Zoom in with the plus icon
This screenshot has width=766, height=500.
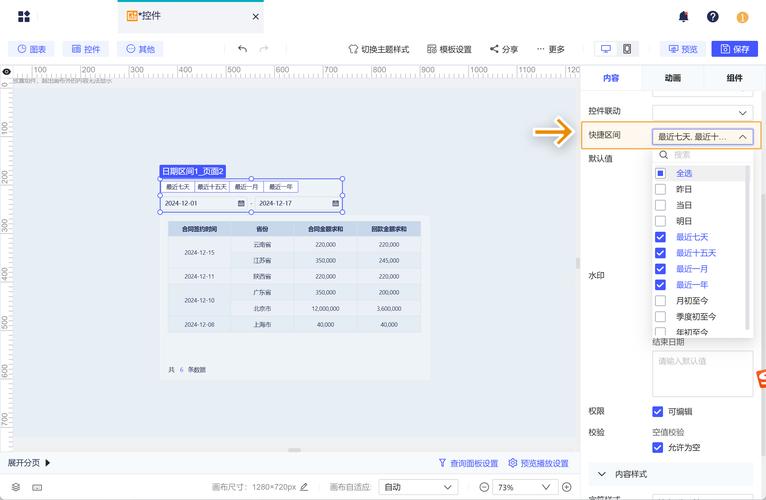(x=567, y=487)
